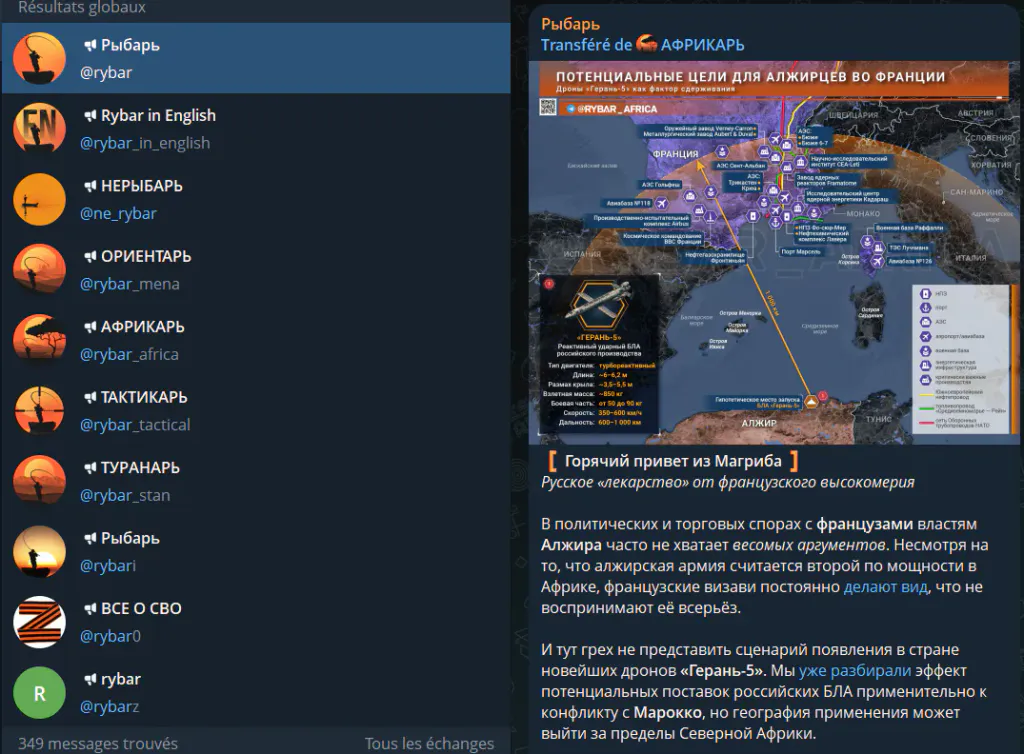The image size is (1024, 754).
Task: Select the @rybar_in_english handle
Action: pyautogui.click(x=145, y=143)
